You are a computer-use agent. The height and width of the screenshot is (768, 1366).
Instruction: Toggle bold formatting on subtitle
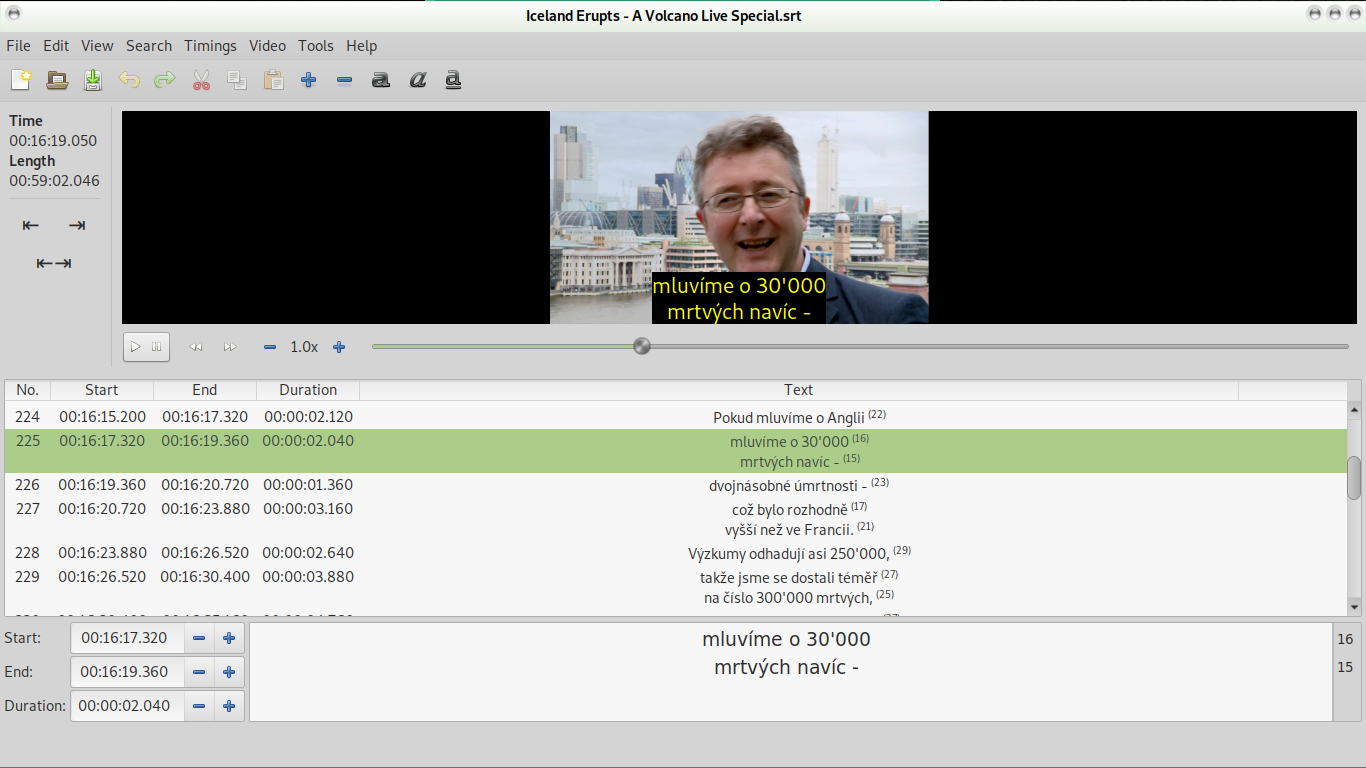pos(381,80)
